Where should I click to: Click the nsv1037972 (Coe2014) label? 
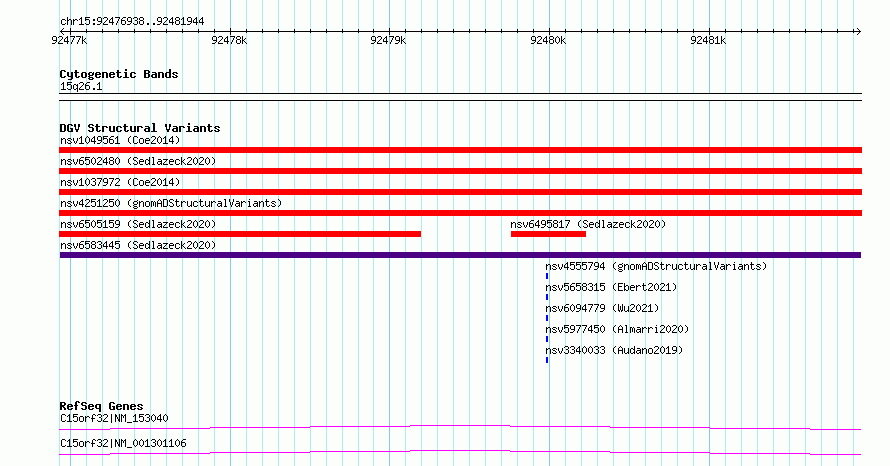[120, 182]
